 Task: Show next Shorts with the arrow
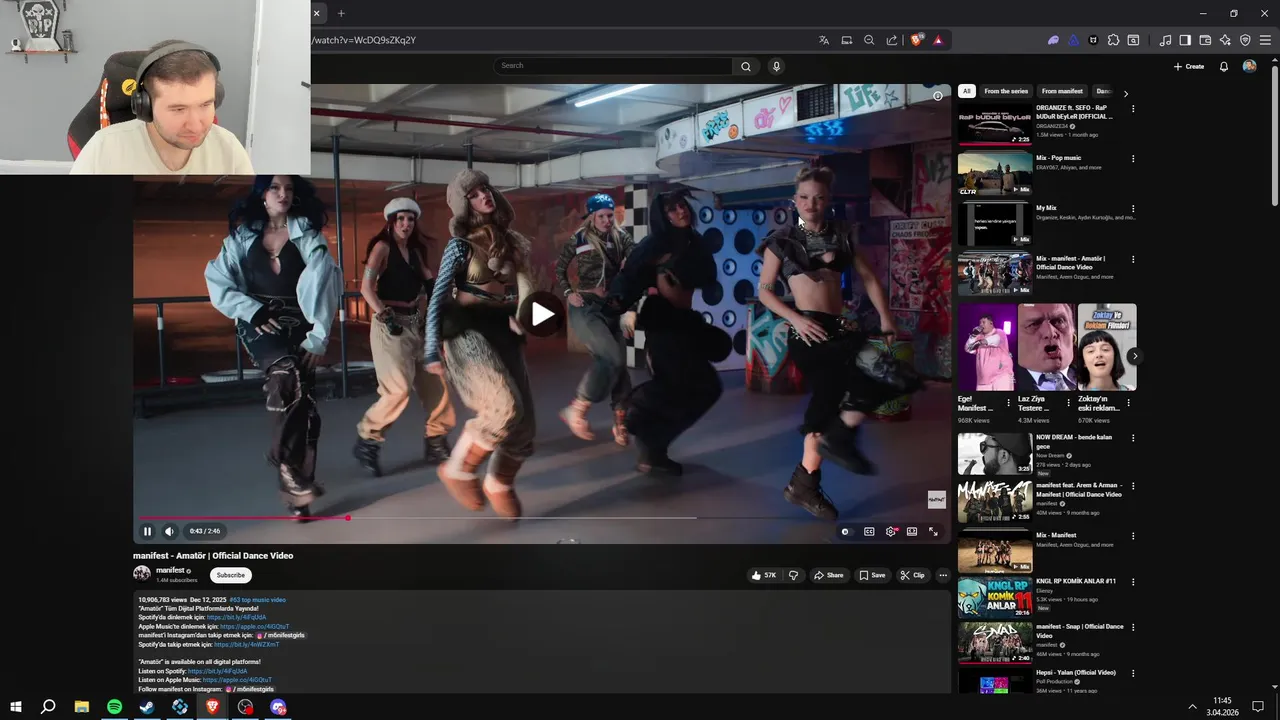(x=1134, y=356)
